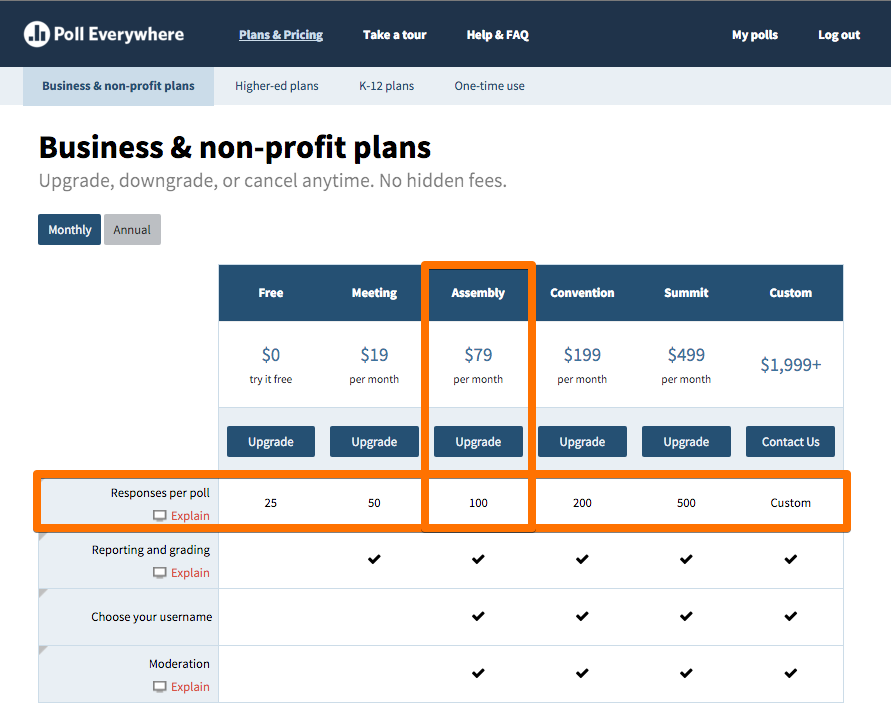Click Responses per poll row label
Screen dimensions: 891x703
click(160, 493)
